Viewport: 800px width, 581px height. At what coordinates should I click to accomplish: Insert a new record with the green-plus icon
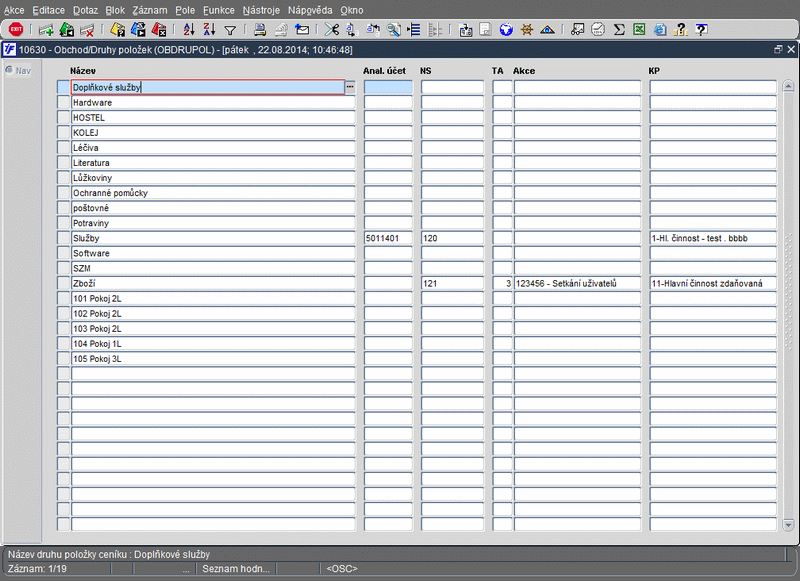[46, 30]
